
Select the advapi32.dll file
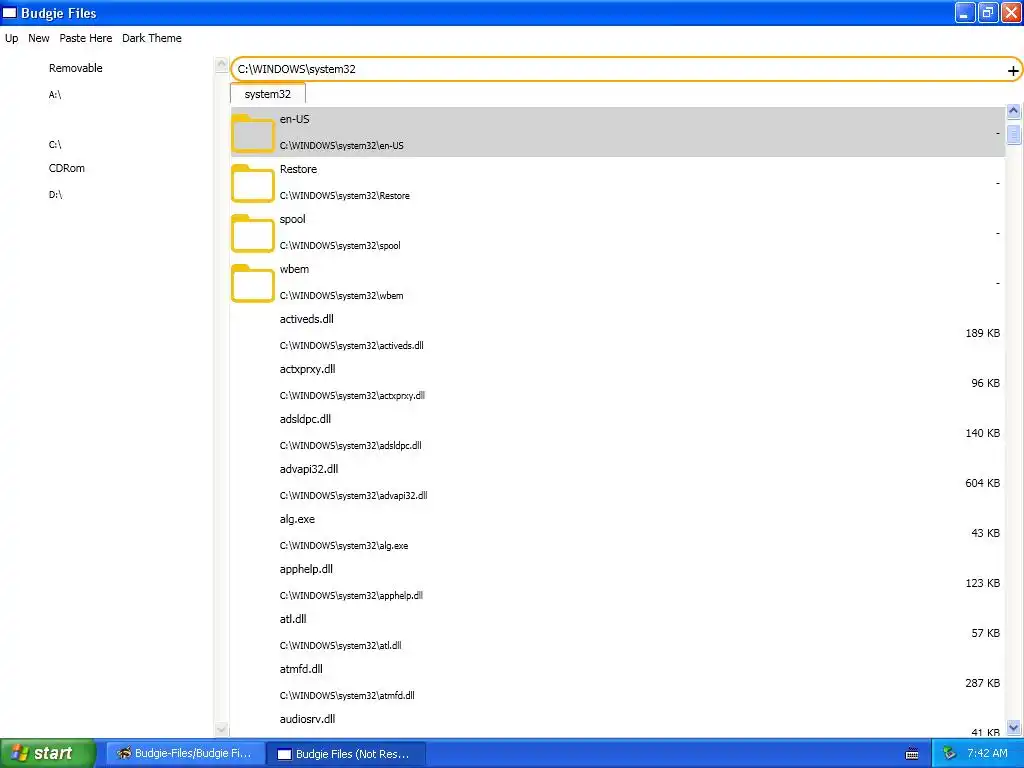(617, 482)
